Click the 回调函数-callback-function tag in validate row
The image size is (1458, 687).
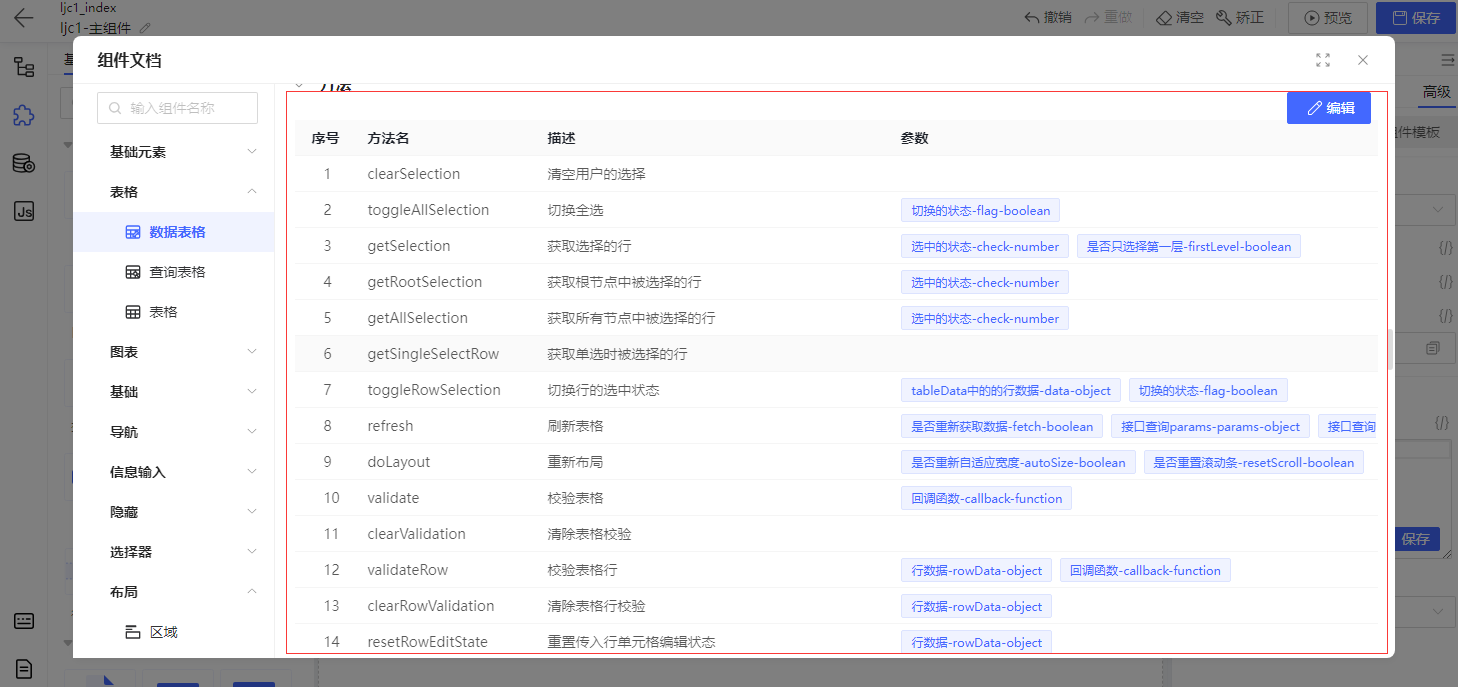point(986,498)
